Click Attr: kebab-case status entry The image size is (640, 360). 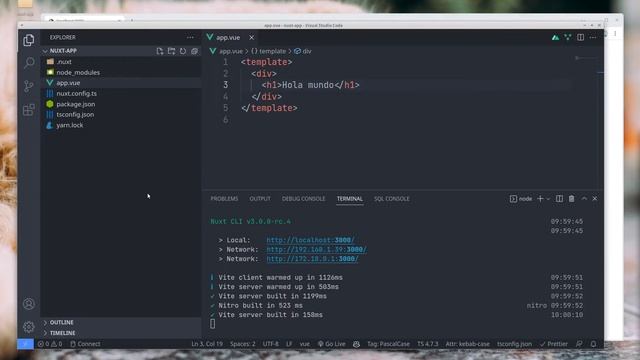tap(467, 344)
